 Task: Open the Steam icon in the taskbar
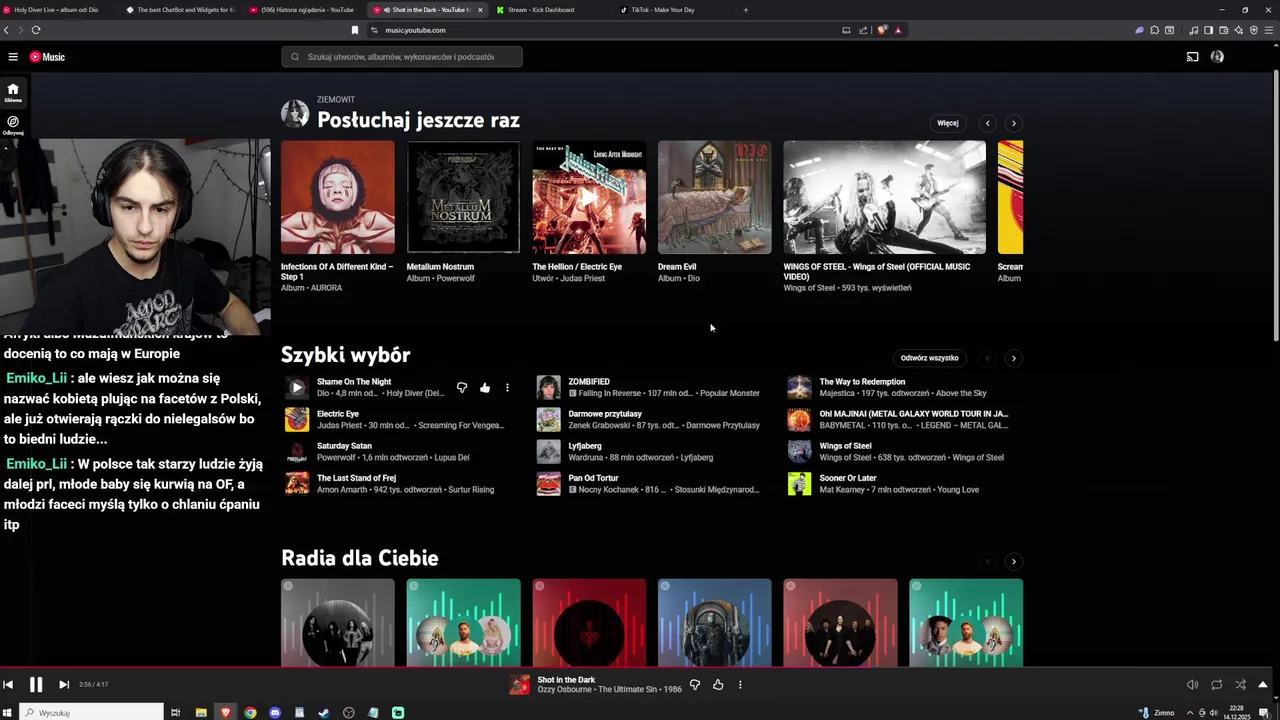tap(323, 713)
